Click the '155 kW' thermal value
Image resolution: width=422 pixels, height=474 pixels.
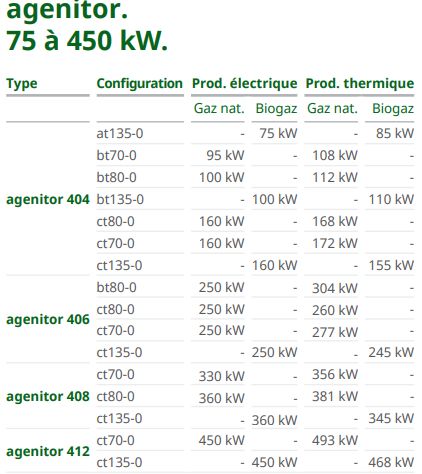391,266
